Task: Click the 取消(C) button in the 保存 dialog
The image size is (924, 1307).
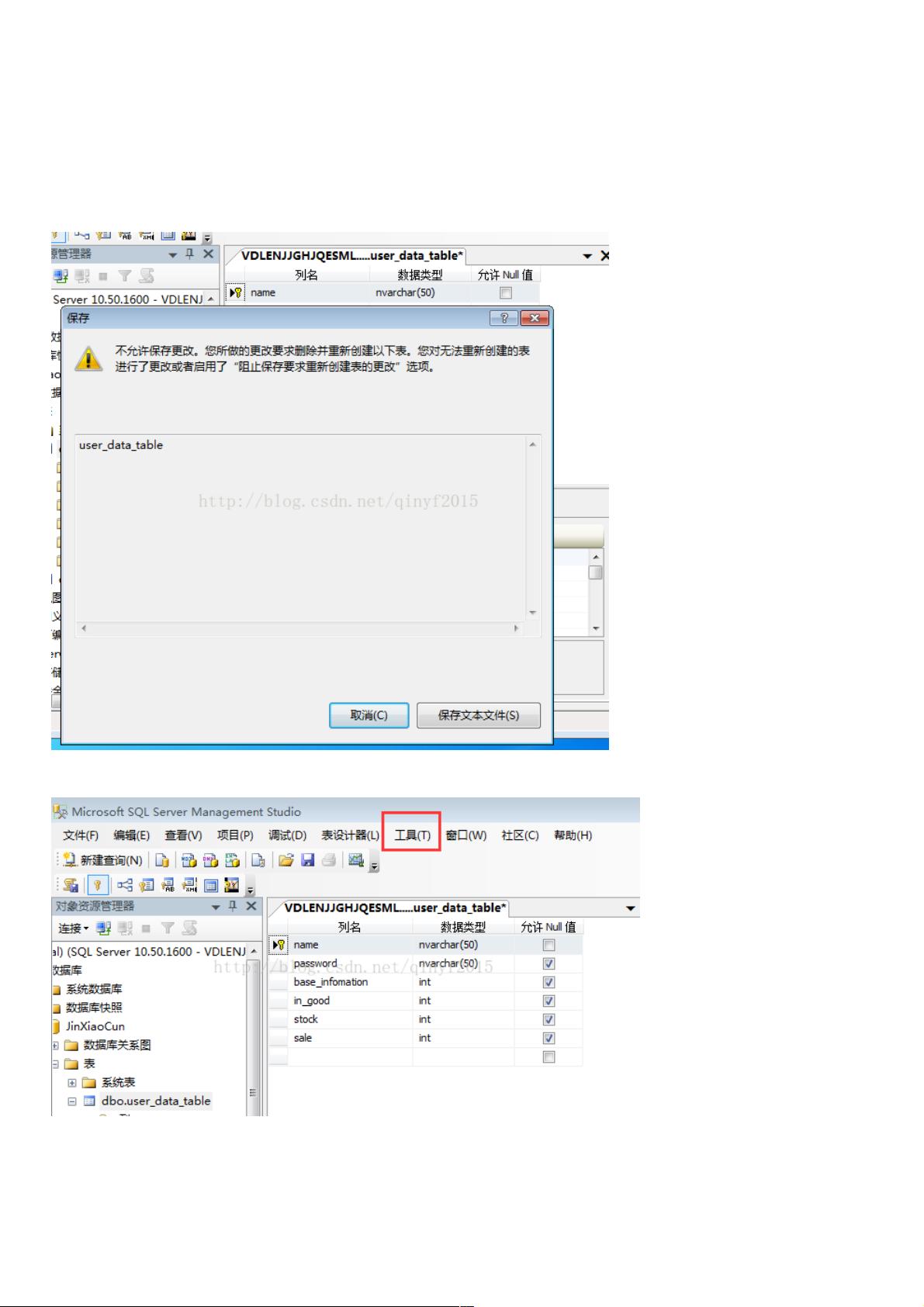Action: point(369,715)
